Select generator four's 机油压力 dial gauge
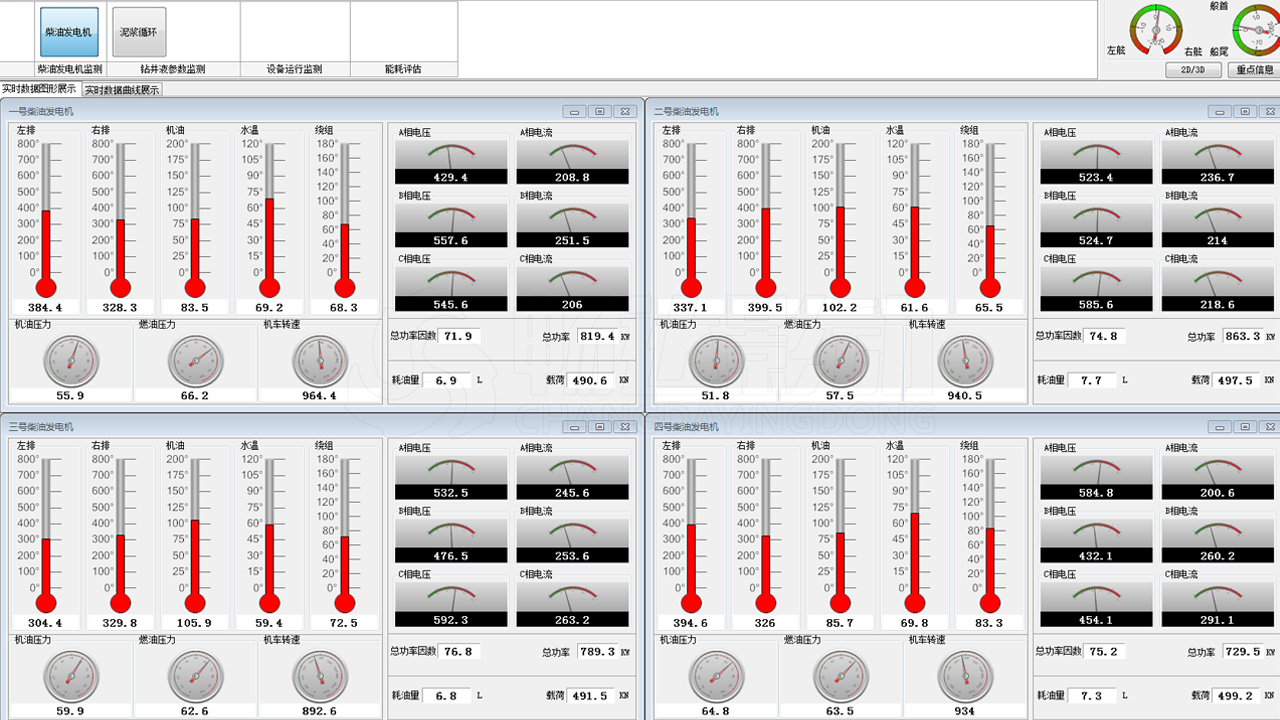 click(x=716, y=677)
